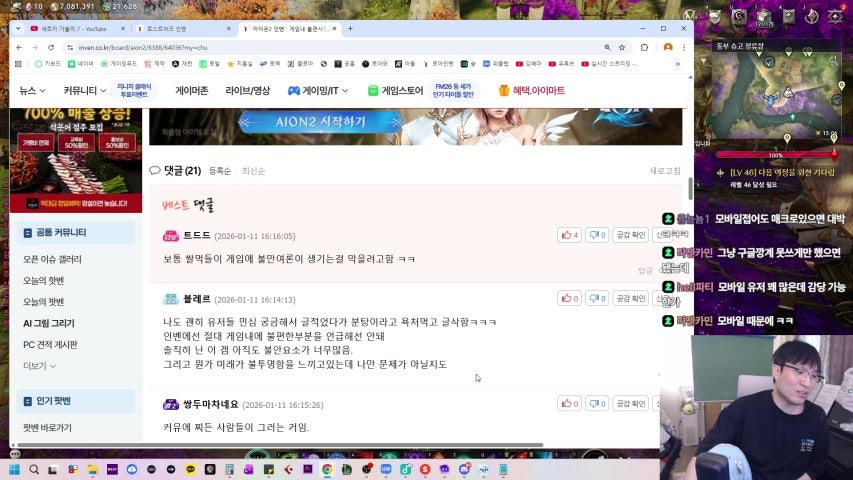The height and width of the screenshot is (480, 853).
Task: Click commenter name 볼레르
Action: [x=196, y=299]
